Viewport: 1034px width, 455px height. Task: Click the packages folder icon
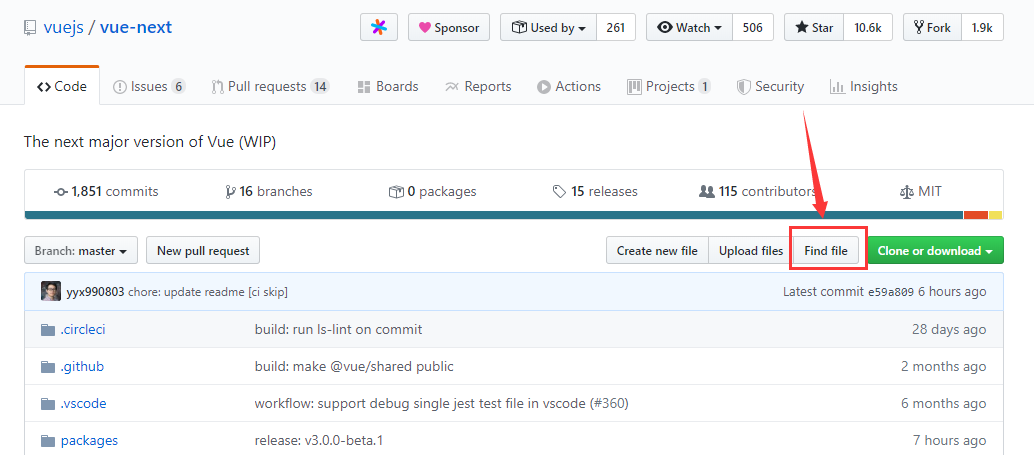tap(47, 440)
